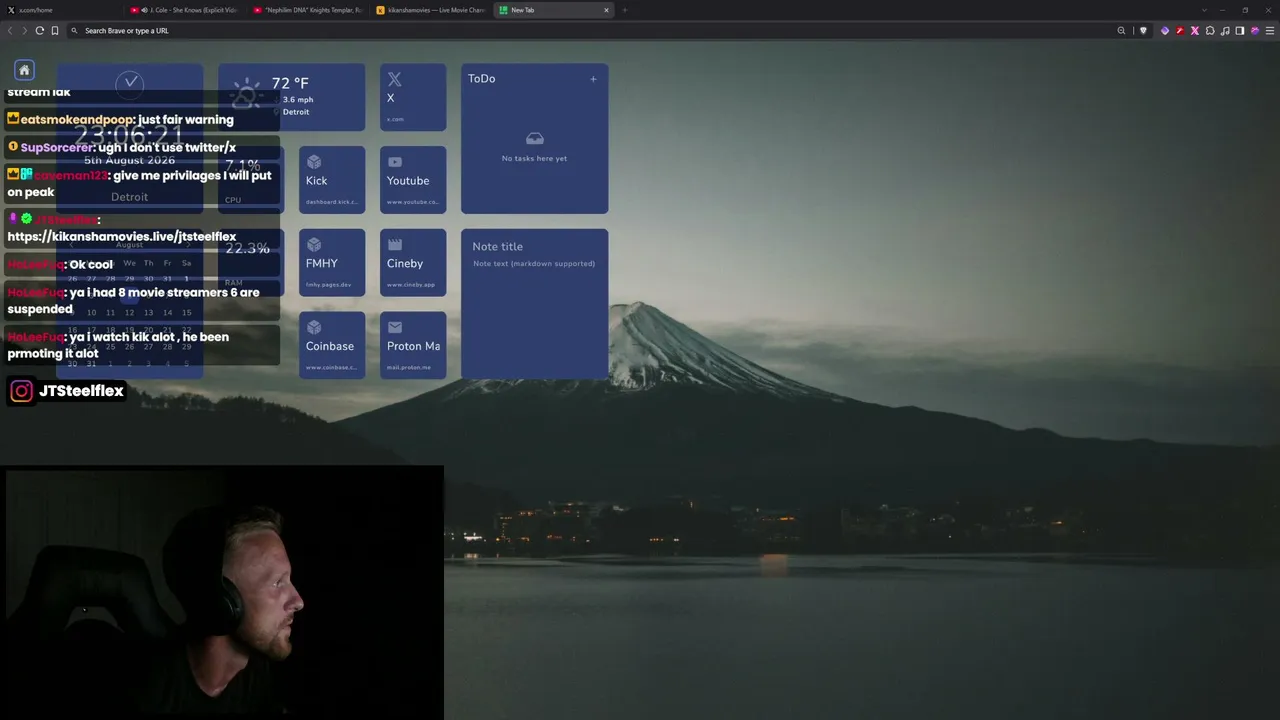Image resolution: width=1280 pixels, height=720 pixels.
Task: Click the 'No tasks here yet' text
Action: click(534, 159)
